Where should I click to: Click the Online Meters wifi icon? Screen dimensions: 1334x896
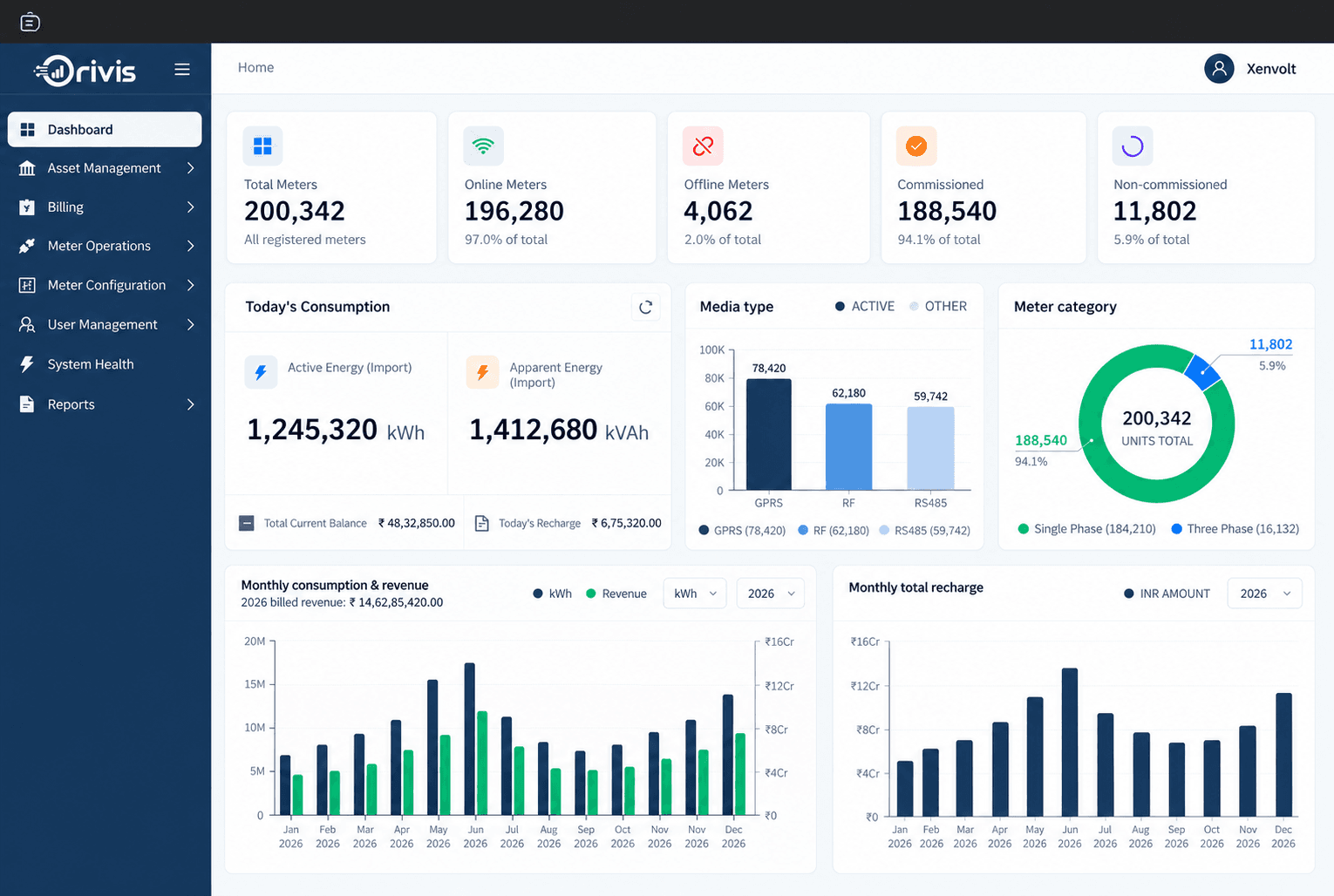tap(483, 146)
